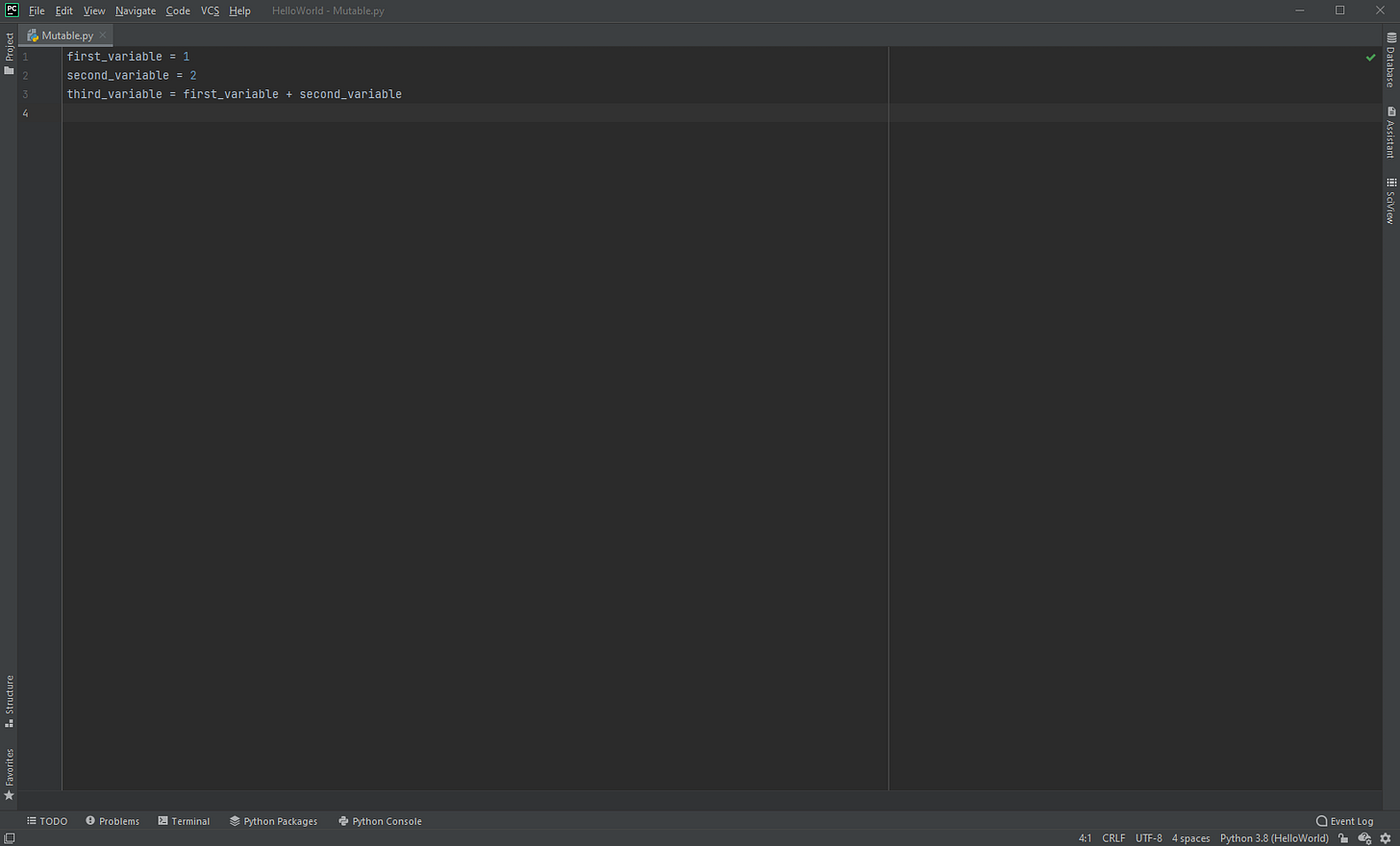The height and width of the screenshot is (846, 1400).
Task: Open the line separator CRLF selector
Action: [1113, 838]
